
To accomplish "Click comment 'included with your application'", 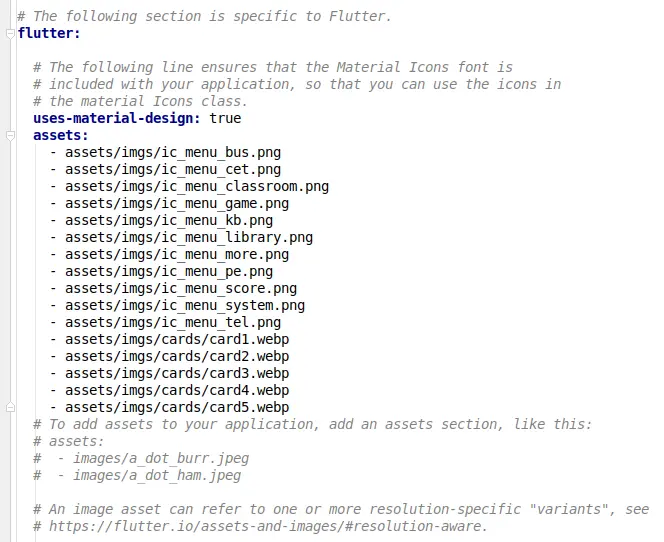I will tap(297, 84).
